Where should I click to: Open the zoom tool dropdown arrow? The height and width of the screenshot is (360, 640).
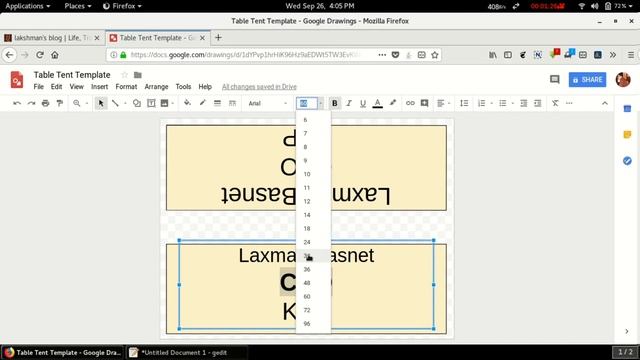[87, 103]
